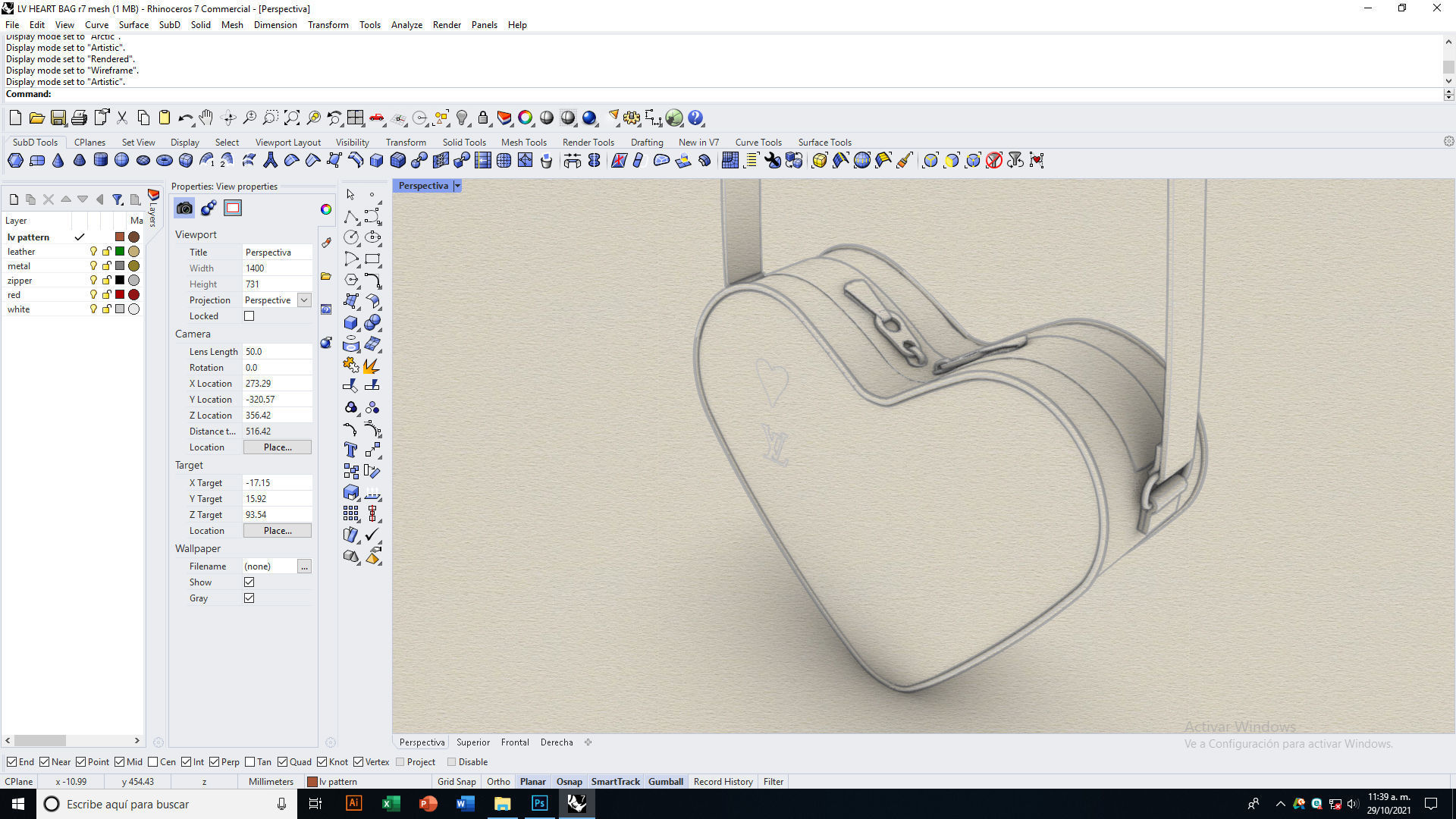The height and width of the screenshot is (819, 1456).
Task: Click the Lock padlock icon
Action: (483, 118)
